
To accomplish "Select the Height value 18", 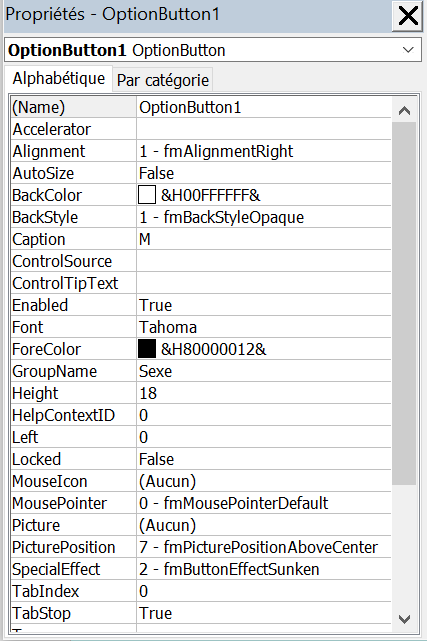I will 264,393.
